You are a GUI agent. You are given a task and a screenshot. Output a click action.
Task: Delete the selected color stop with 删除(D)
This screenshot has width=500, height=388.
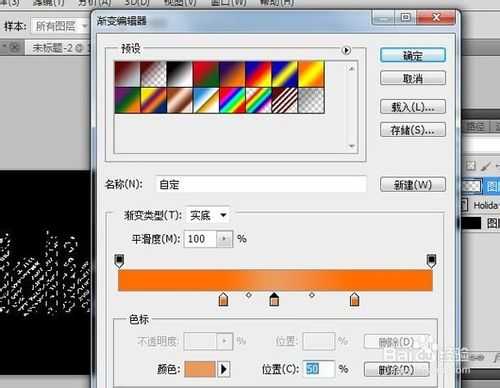click(x=396, y=369)
